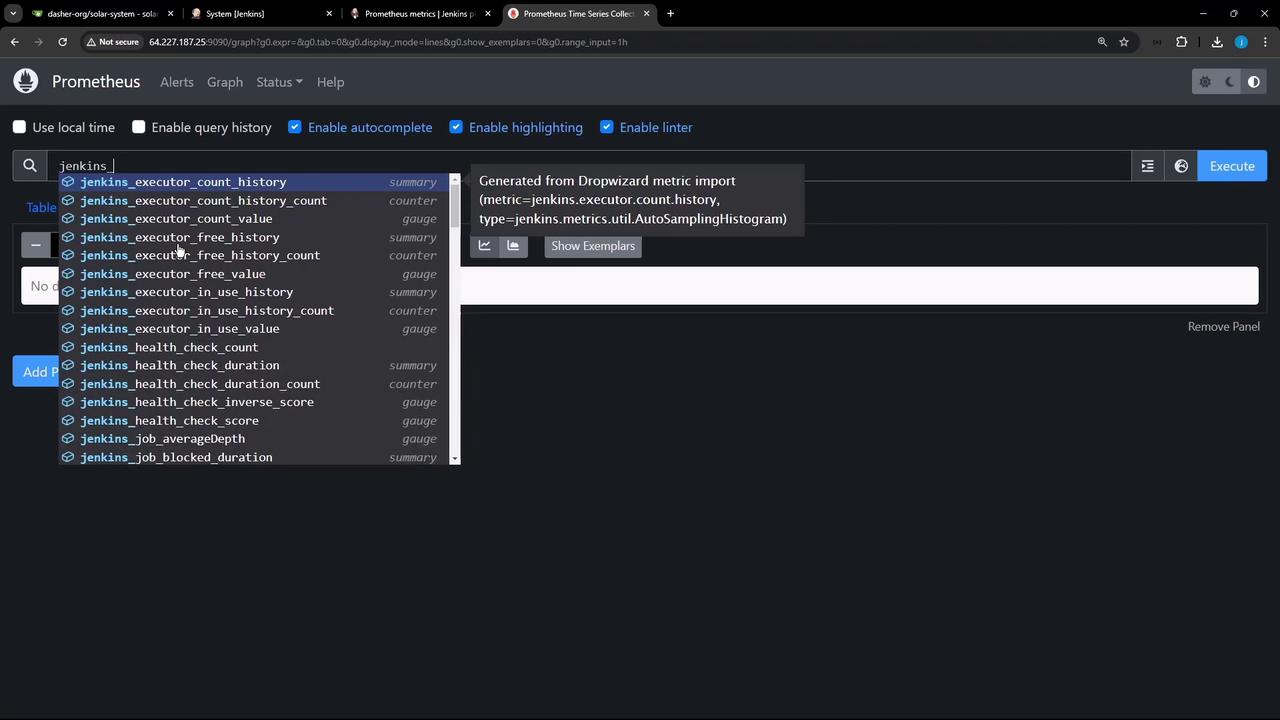Click the search magnifier beside the expression box

pos(30,166)
